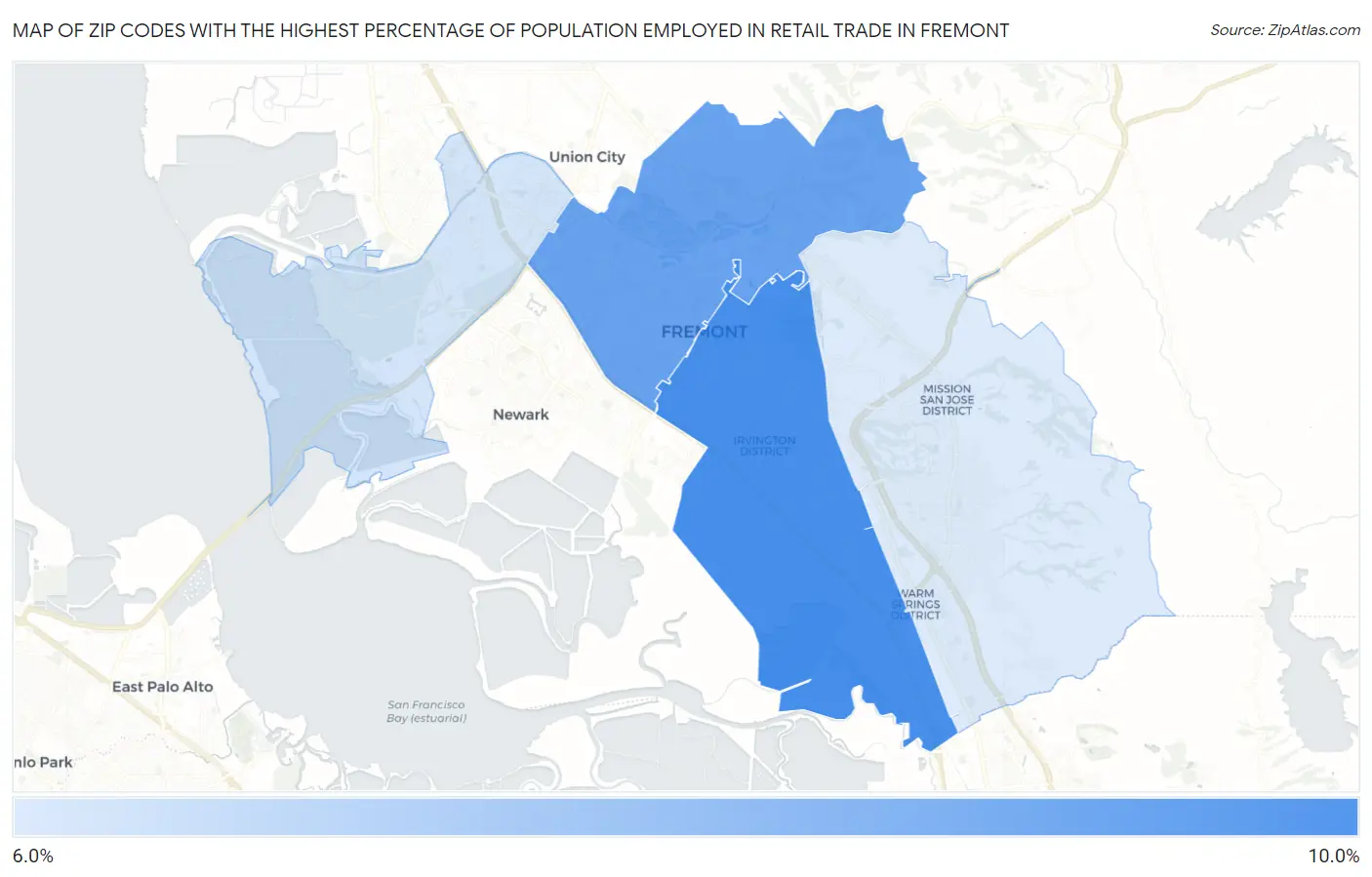
Task: Click the Warm Springs District label
Action: tap(916, 604)
